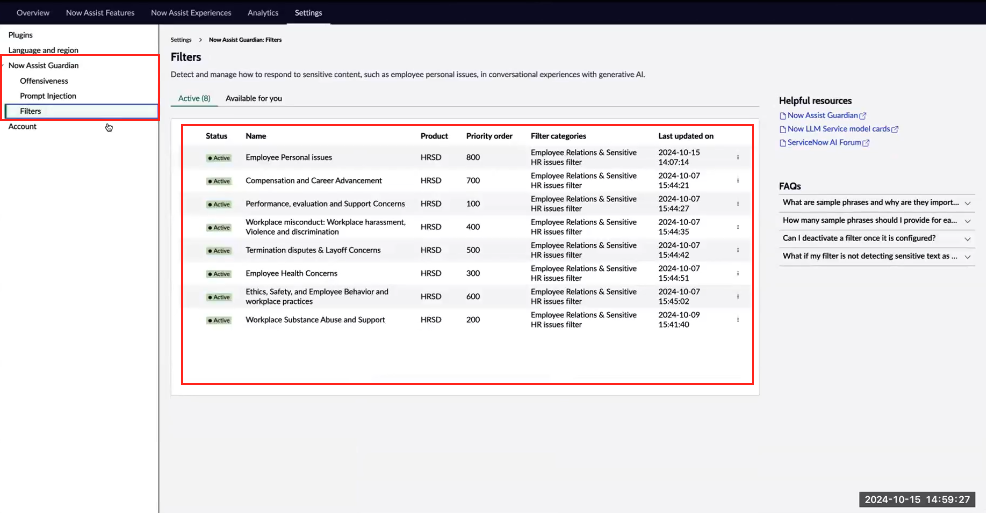Switch to the Available for you tab
This screenshot has height=513, width=986.
point(253,98)
